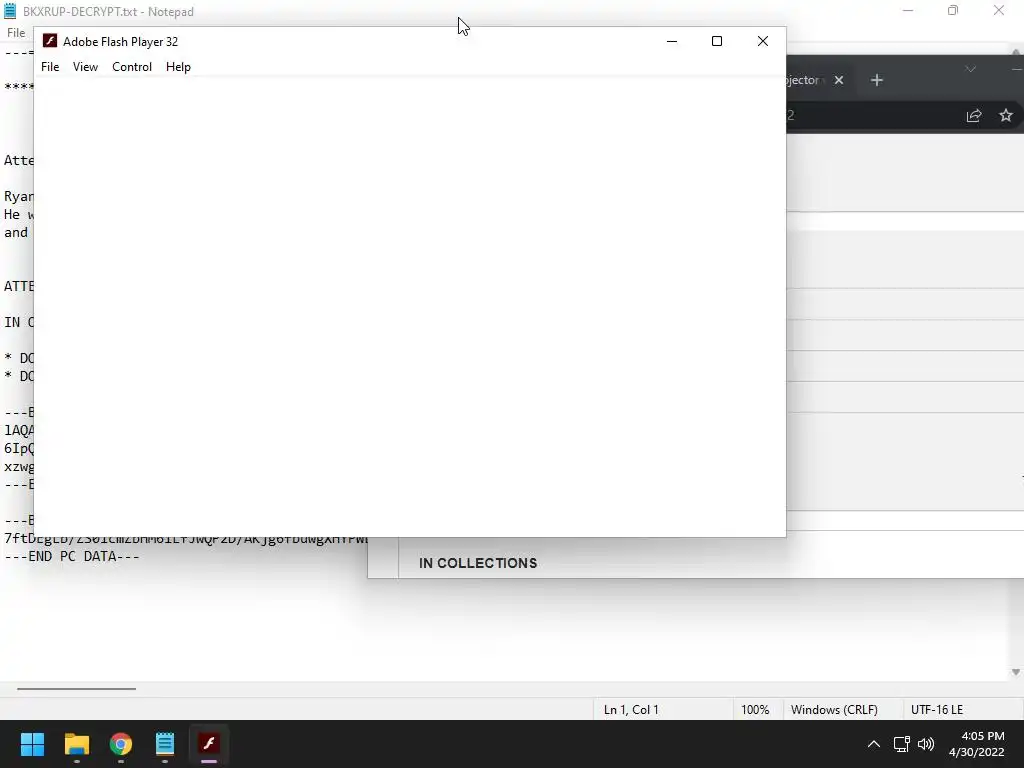Click the ---END PC DATA--- line in Notepad

(x=72, y=556)
